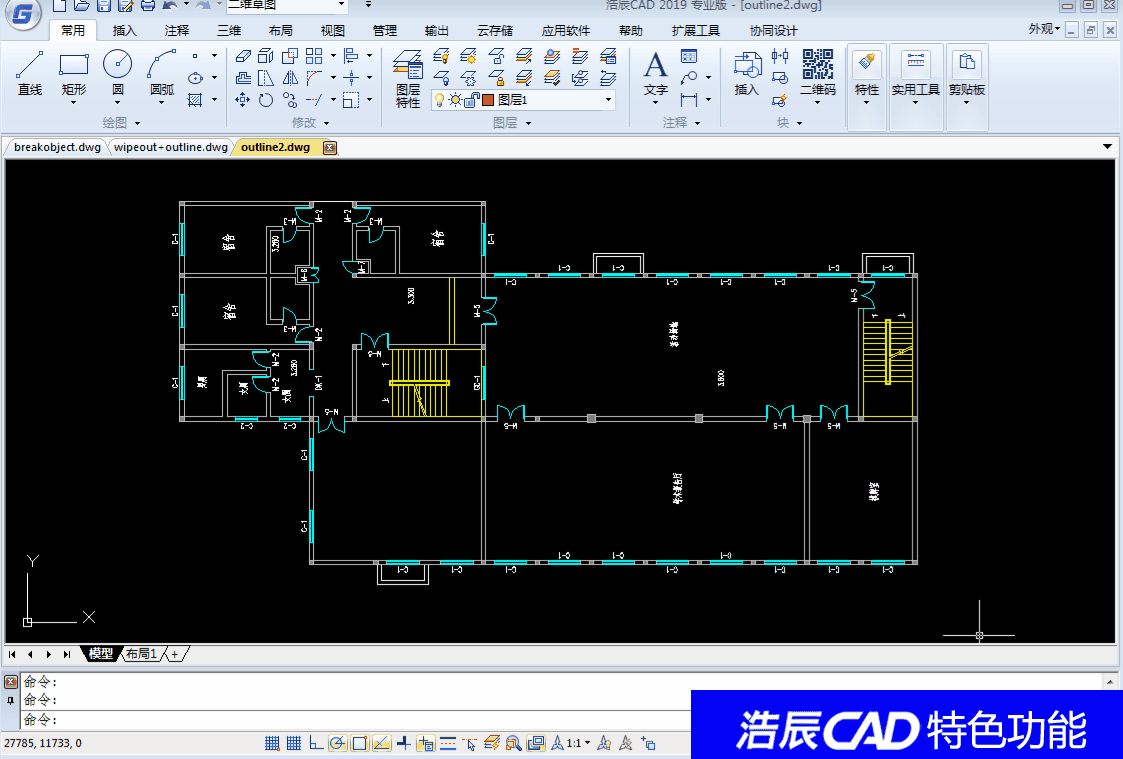Expand the 注释 panel arrow
This screenshot has height=759, width=1123.
697,123
